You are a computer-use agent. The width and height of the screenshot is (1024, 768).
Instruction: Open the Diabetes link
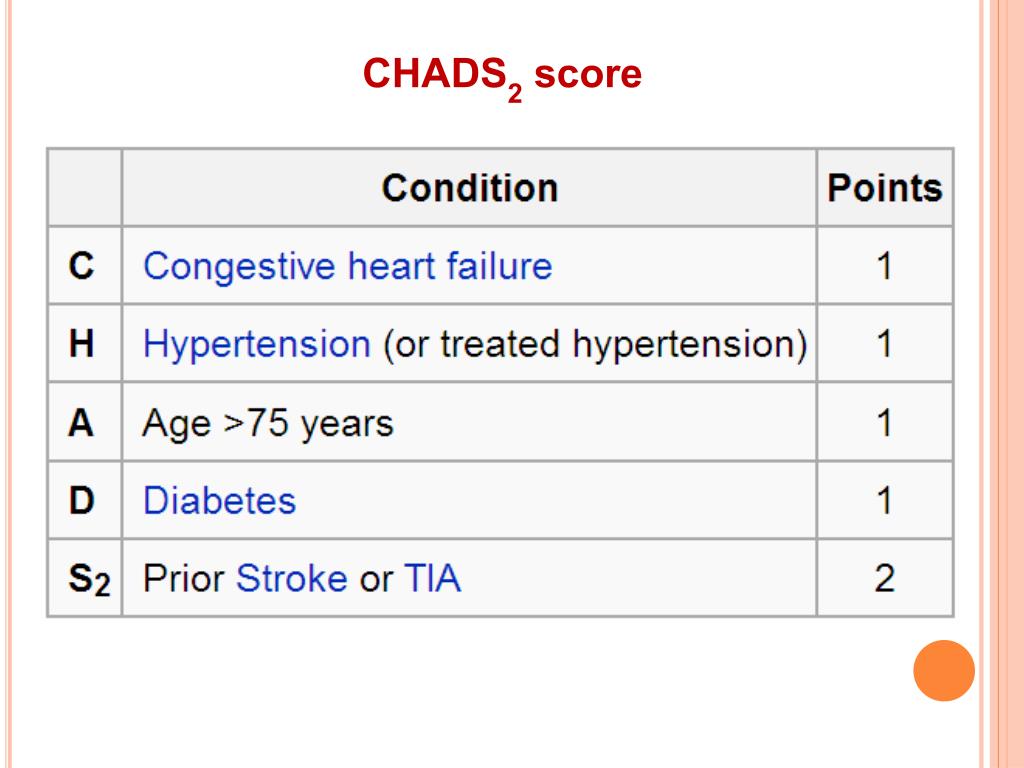219,501
